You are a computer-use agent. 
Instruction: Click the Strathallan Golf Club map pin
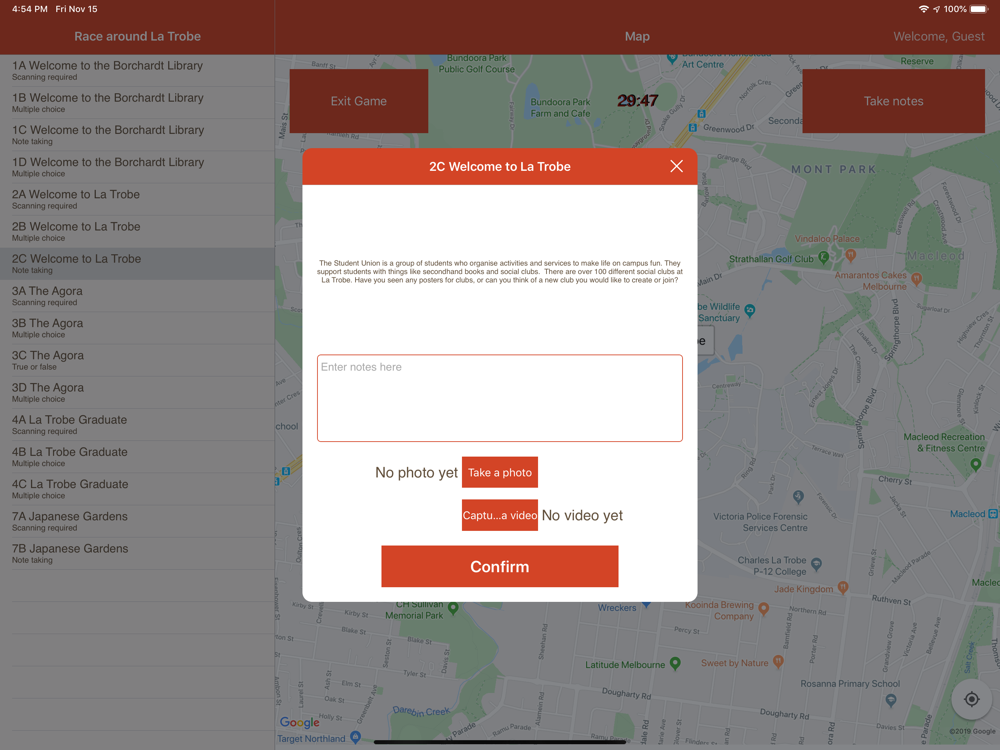click(x=823, y=258)
